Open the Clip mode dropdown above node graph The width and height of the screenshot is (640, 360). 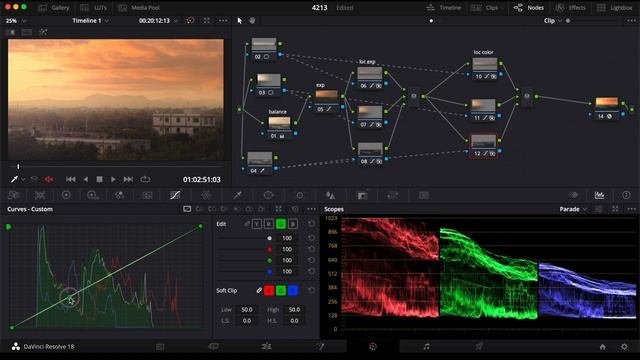553,20
